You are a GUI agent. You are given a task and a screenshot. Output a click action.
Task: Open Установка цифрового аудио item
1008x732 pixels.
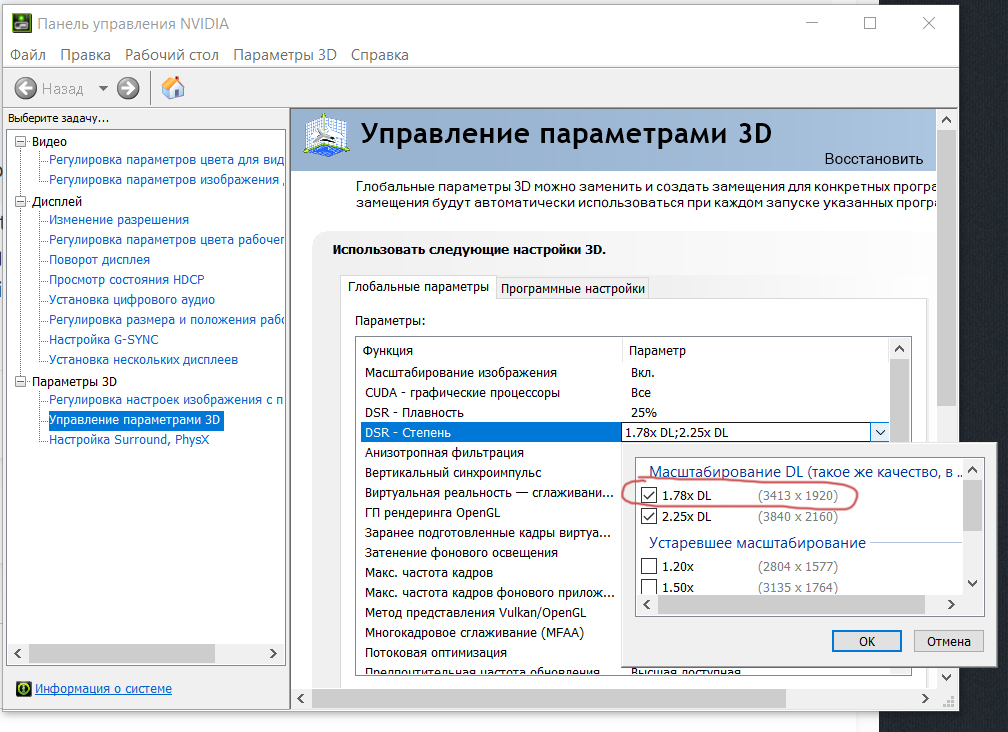[x=132, y=299]
